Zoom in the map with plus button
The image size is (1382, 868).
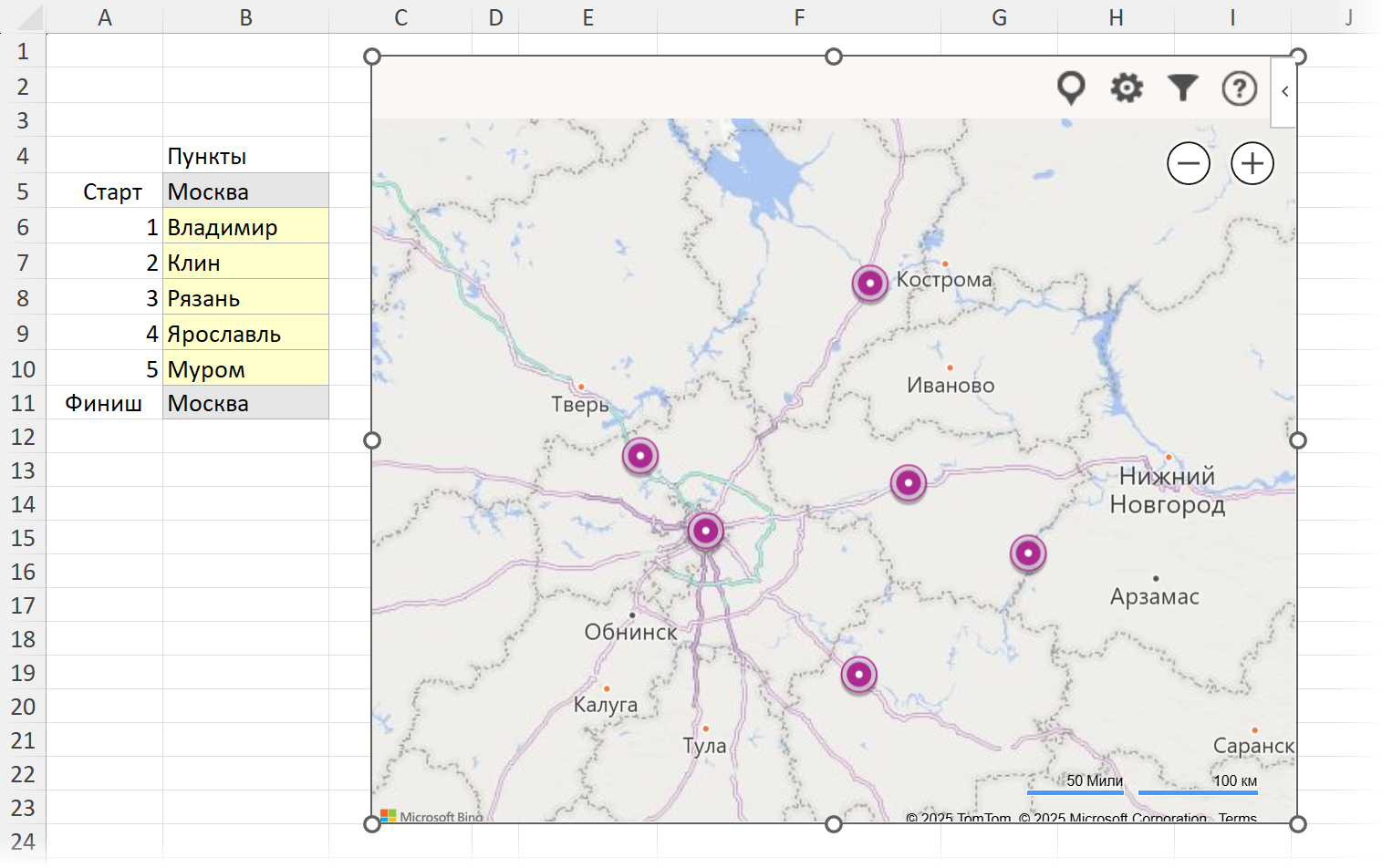(1252, 164)
